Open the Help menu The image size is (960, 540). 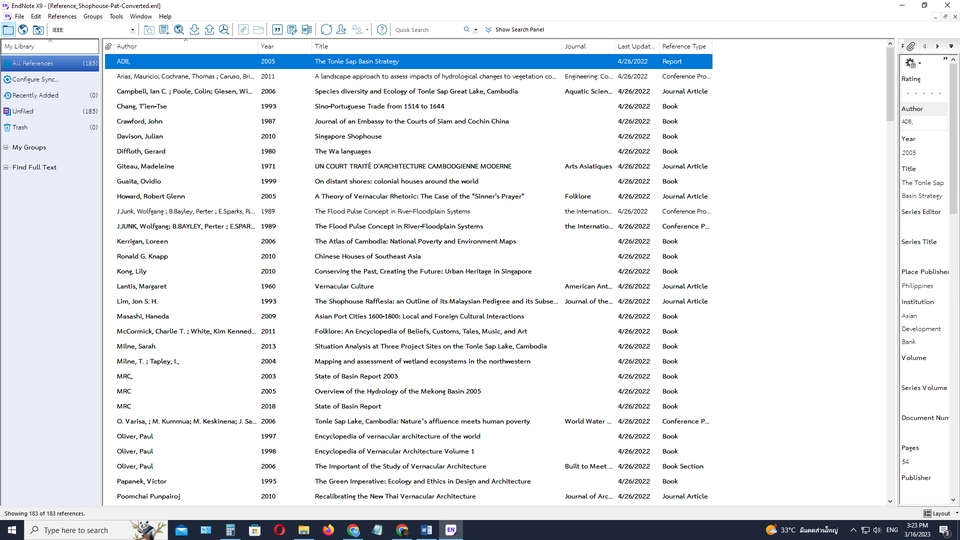(165, 17)
